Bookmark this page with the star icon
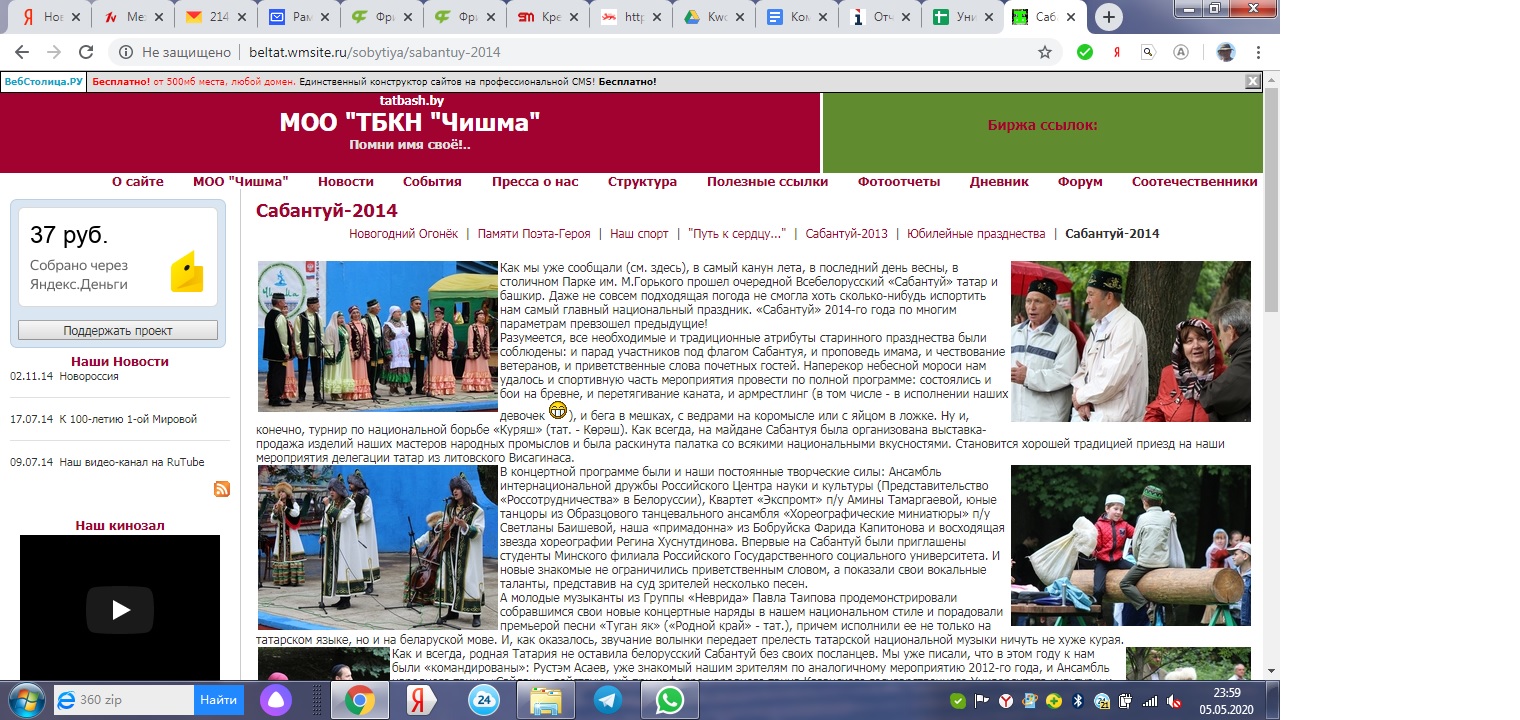This screenshot has width=1520, height=720. click(1045, 52)
